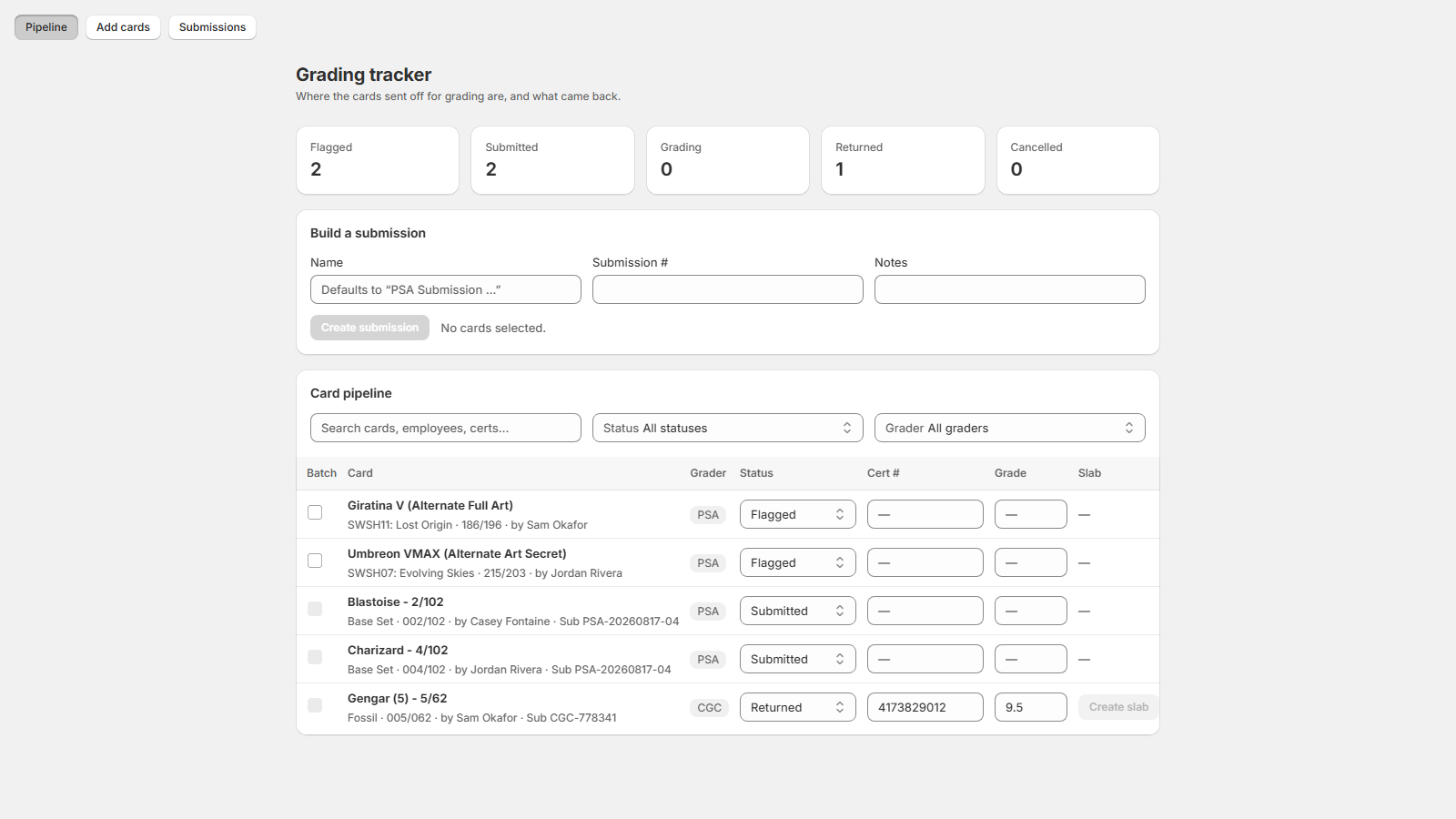1456x819 pixels.
Task: Click the Create slab button for Gengar
Action: 1118,707
